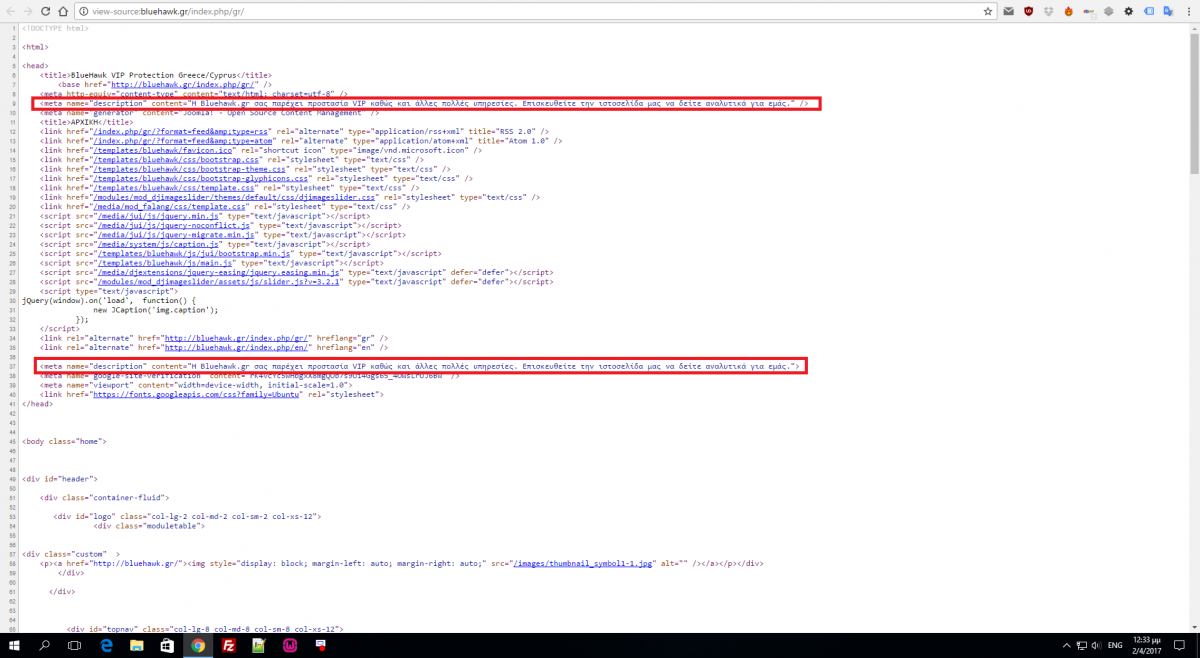Click the network tray icon
Screen dimensions: 1200x658
(1082, 646)
